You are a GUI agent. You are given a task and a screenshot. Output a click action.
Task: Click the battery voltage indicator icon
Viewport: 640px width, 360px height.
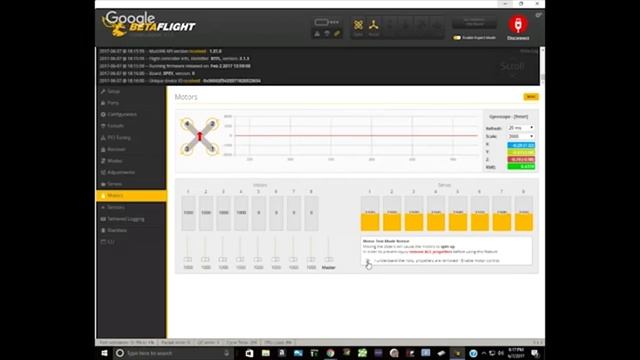322,22
